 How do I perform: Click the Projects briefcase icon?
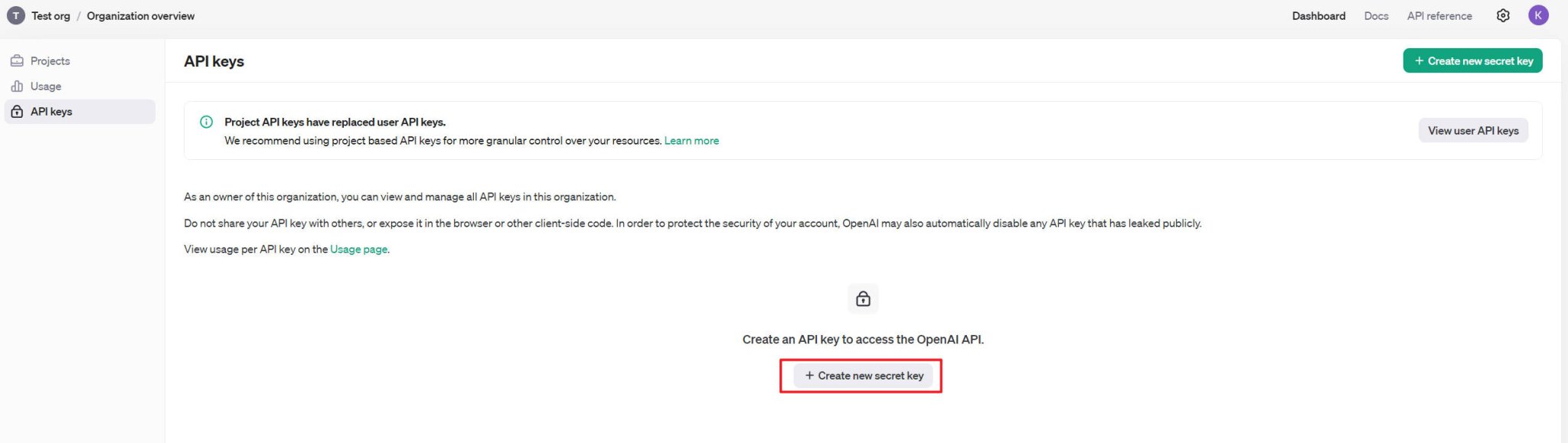[x=17, y=60]
